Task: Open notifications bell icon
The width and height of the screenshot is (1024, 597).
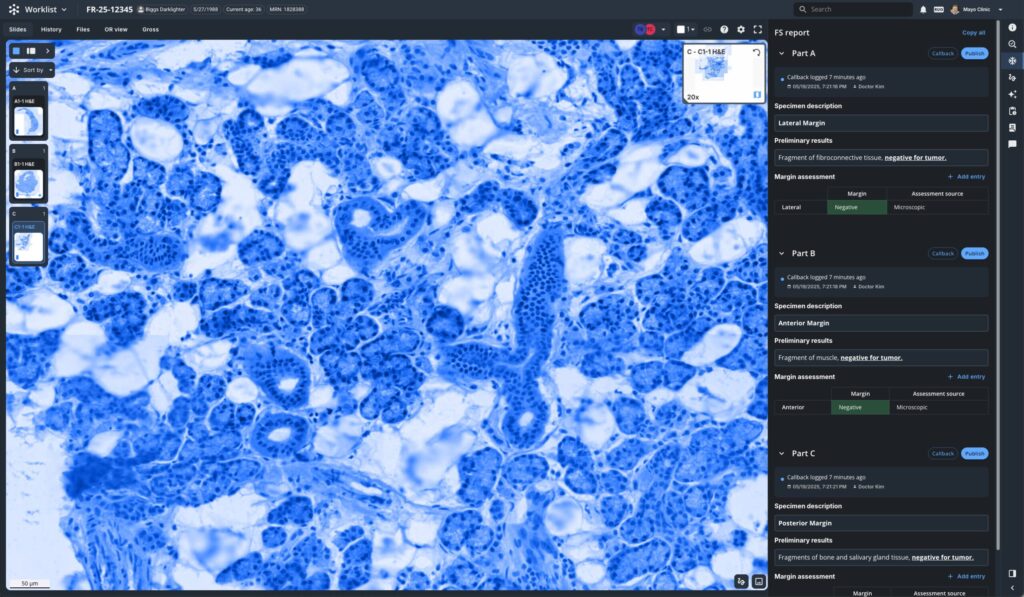Action: [923, 9]
